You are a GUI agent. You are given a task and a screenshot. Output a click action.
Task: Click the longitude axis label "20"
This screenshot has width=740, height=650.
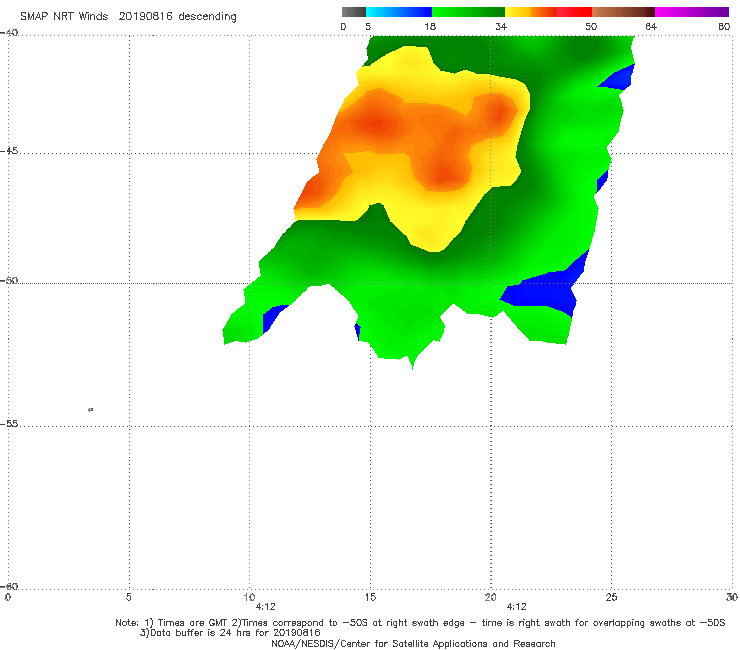click(x=490, y=597)
